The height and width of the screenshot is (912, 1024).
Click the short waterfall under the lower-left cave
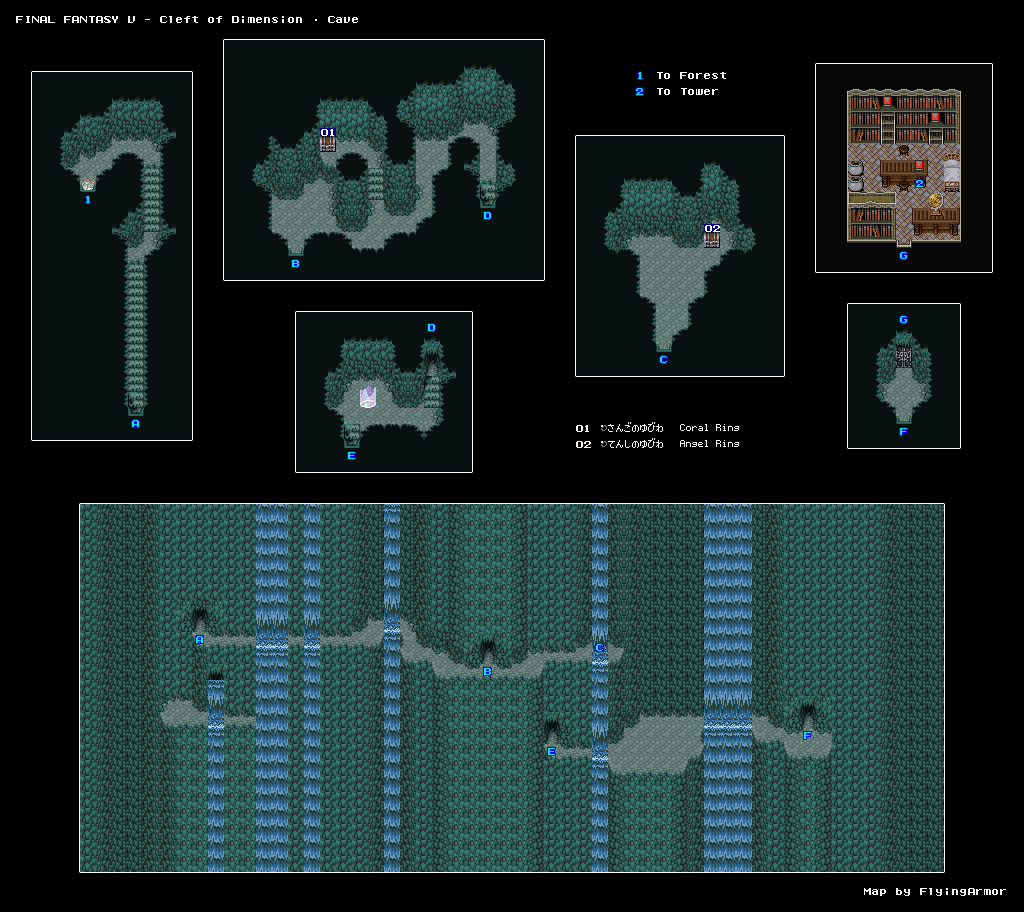tap(216, 775)
